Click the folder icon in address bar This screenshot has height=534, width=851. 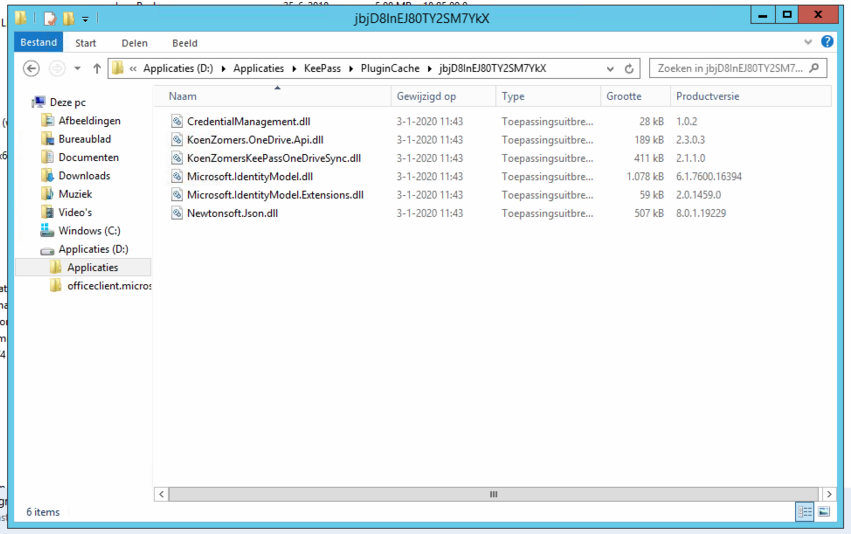(118, 68)
